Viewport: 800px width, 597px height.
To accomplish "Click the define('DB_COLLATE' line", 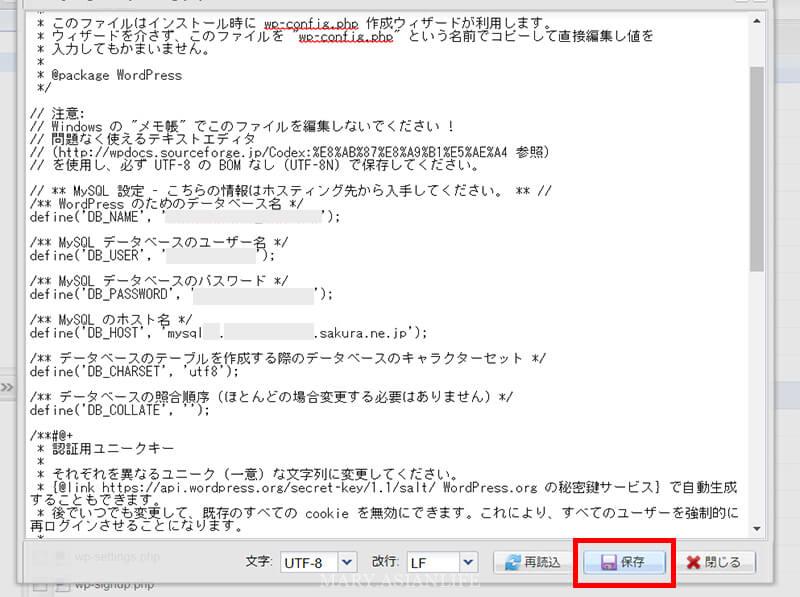I will (x=119, y=410).
